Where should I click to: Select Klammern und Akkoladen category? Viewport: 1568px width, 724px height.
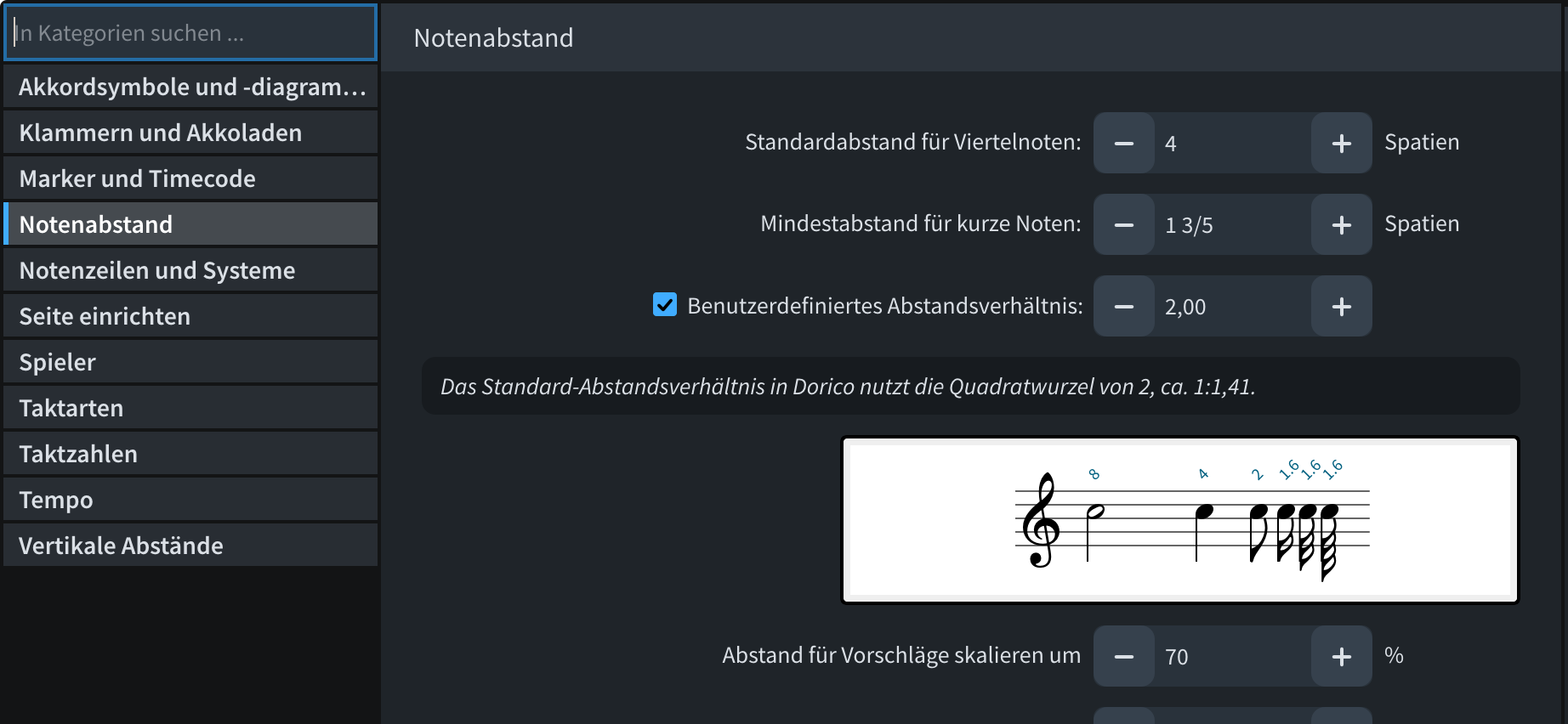pyautogui.click(x=191, y=133)
